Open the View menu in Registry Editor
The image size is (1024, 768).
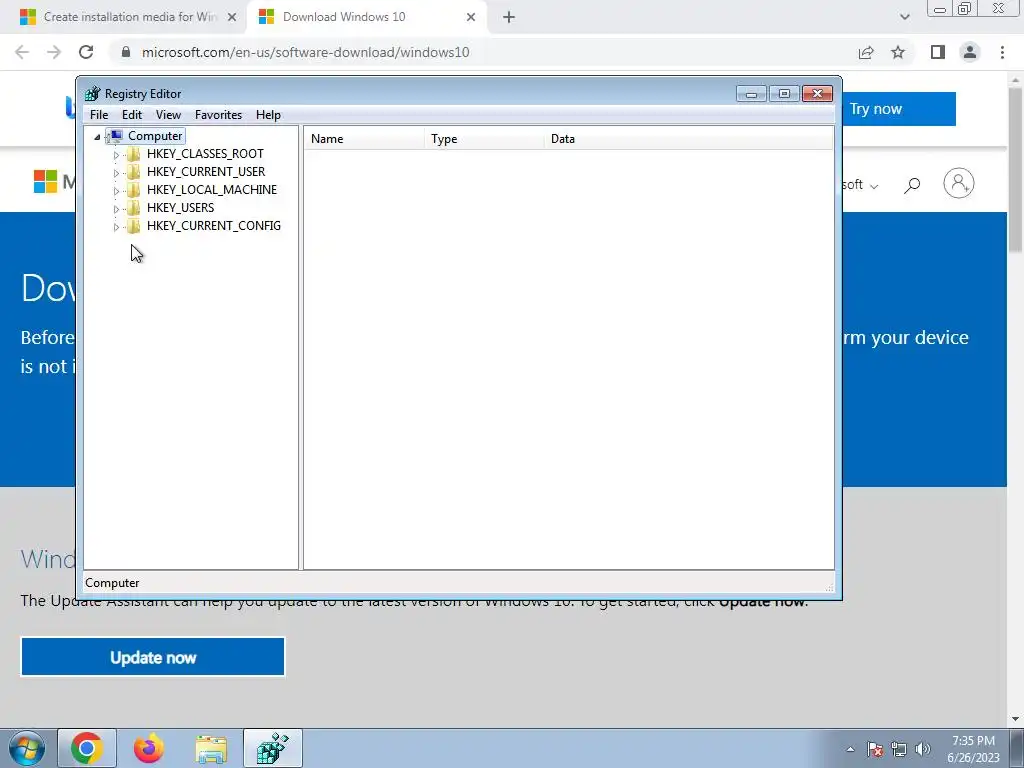(x=168, y=115)
